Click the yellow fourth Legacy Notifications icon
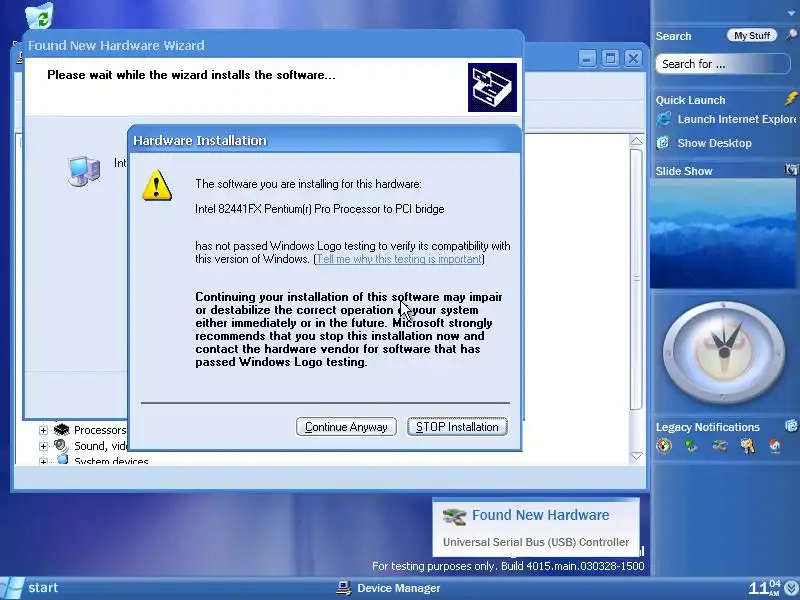Screen dimensions: 800x600 tap(748, 446)
